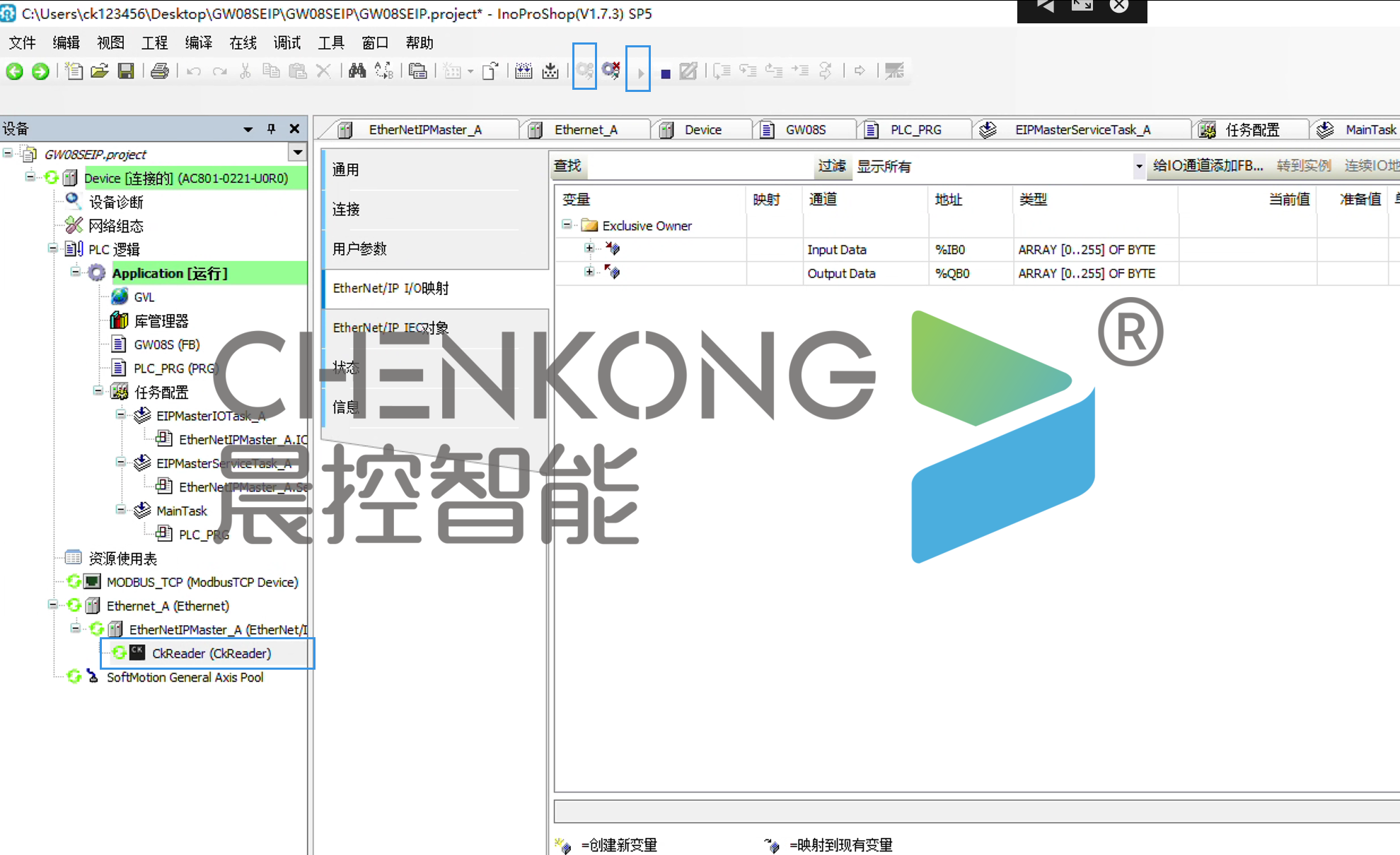The height and width of the screenshot is (855, 1400).
Task: Click the %IB0 address cell
Action: tap(970, 250)
